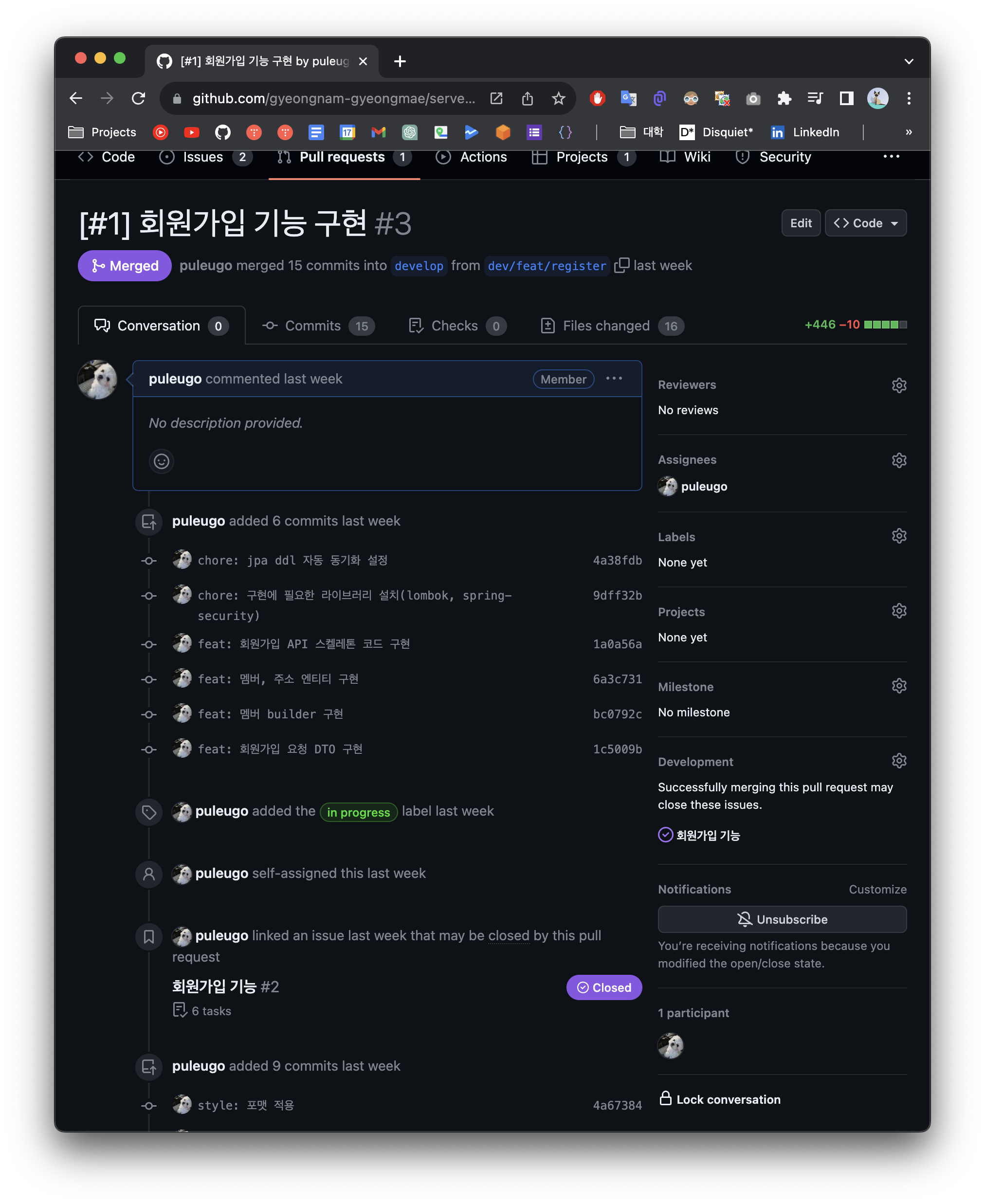Toggle the browser side panel
Viewport: 985px width, 1204px height.
click(x=846, y=99)
